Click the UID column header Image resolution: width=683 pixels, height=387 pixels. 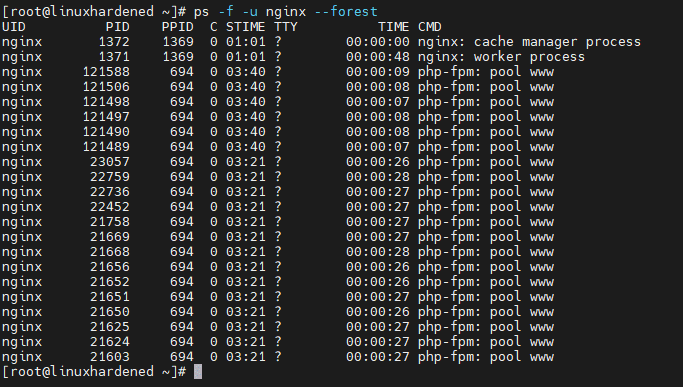[14, 27]
